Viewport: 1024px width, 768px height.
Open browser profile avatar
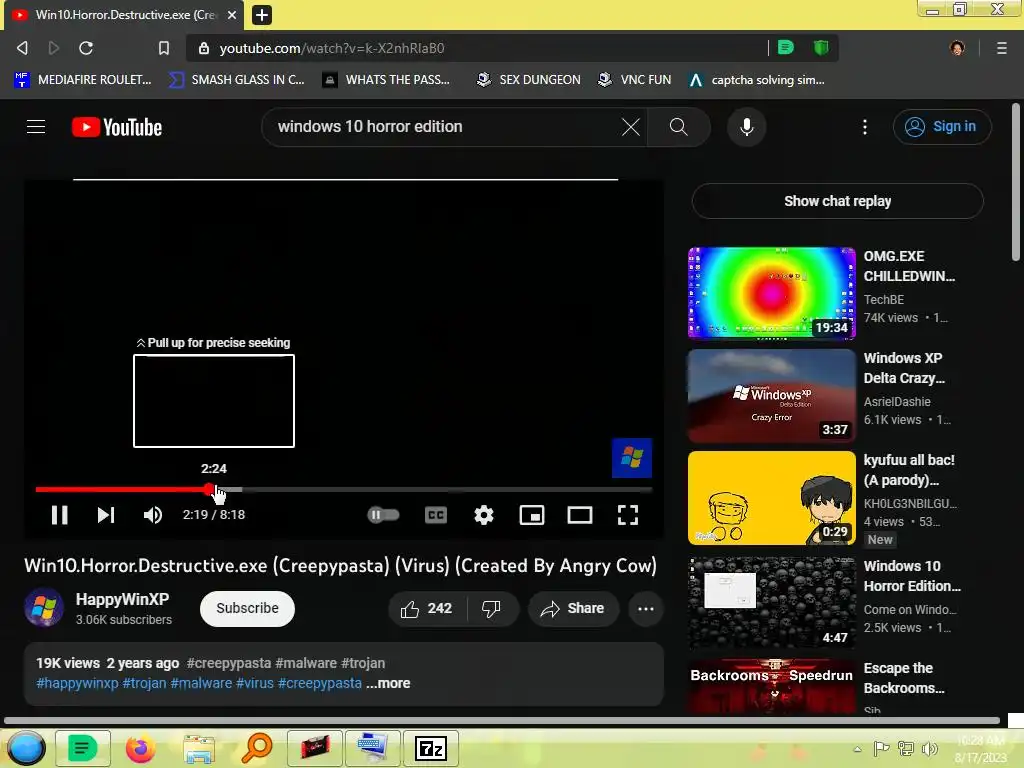[x=957, y=48]
